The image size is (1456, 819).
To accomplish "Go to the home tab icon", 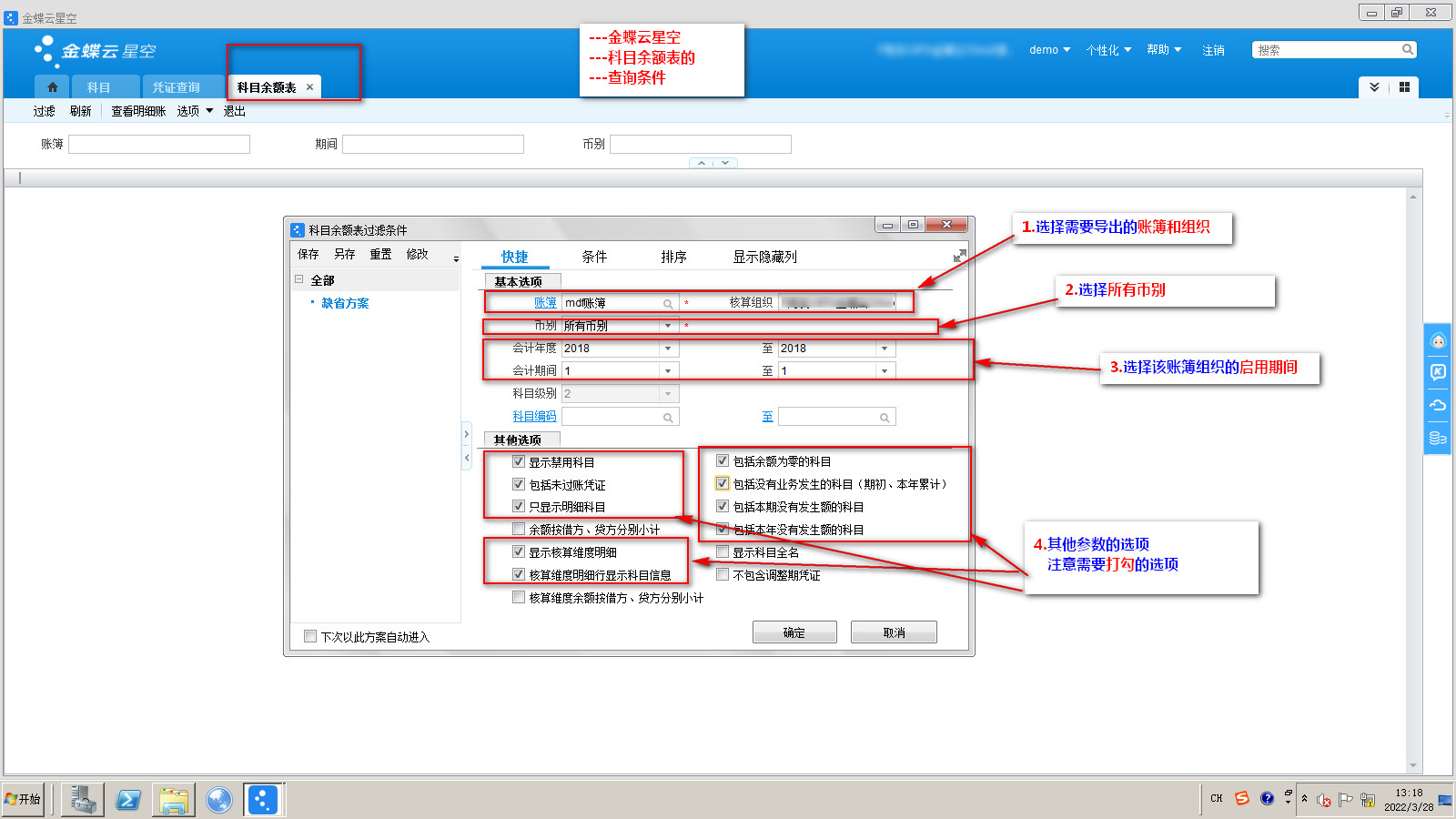I will (53, 87).
